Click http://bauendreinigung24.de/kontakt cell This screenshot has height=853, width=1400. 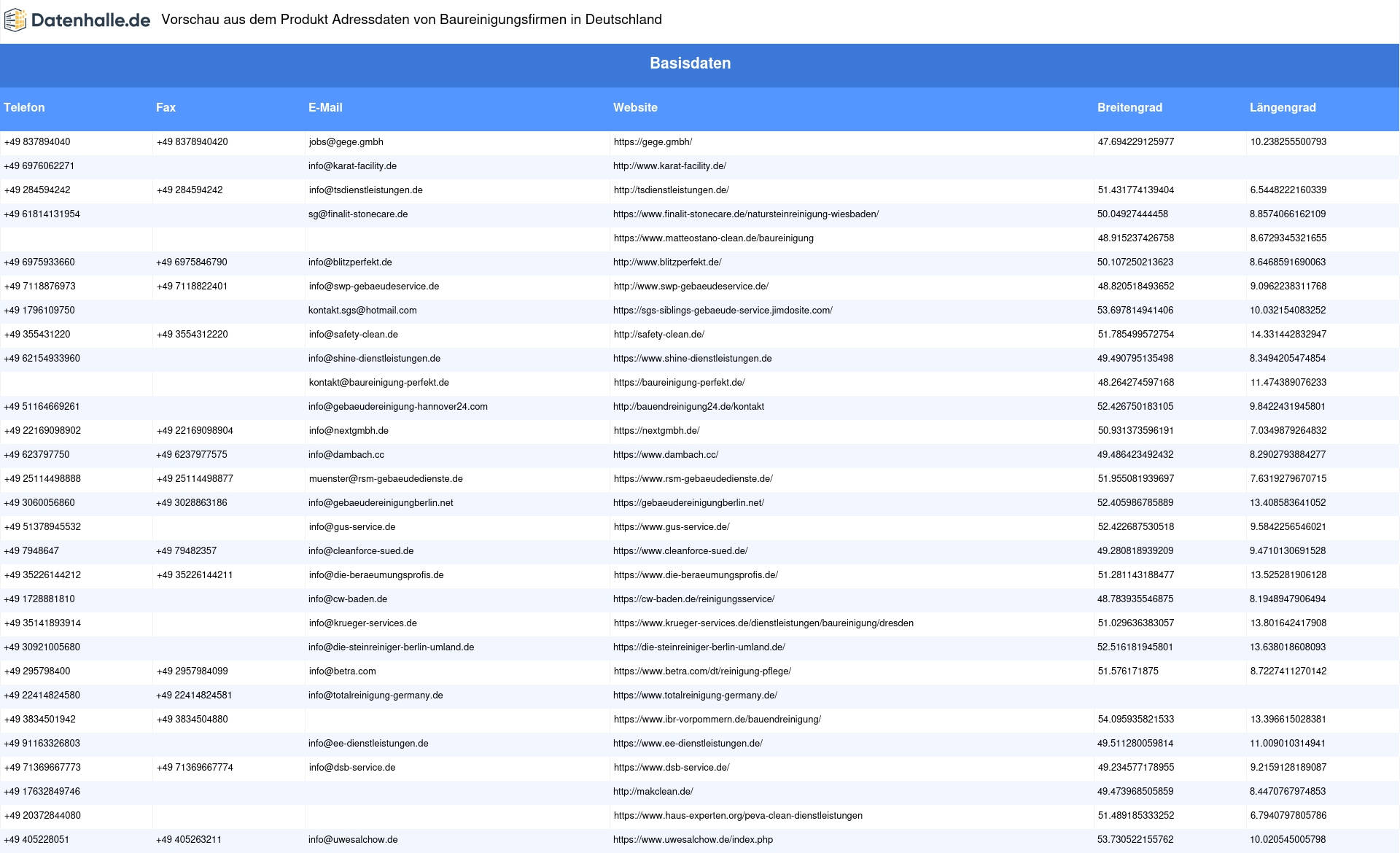pyautogui.click(x=688, y=407)
